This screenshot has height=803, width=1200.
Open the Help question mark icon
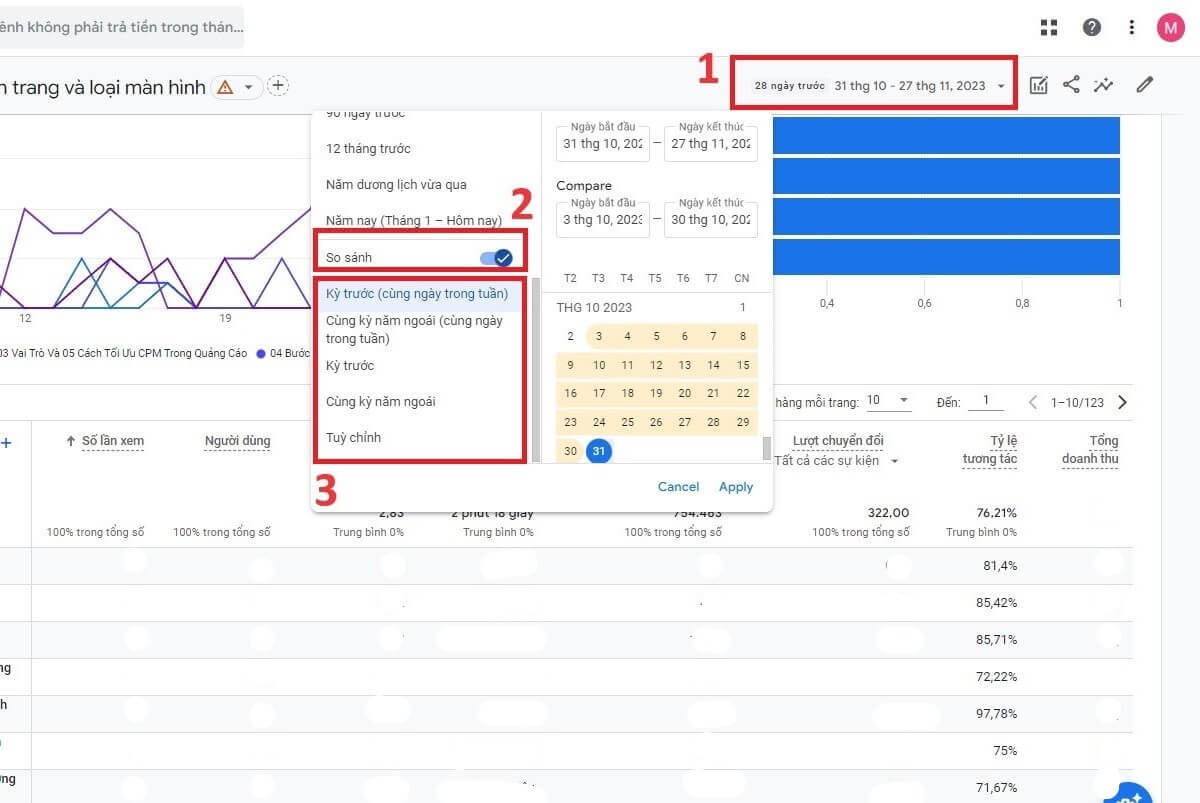tap(1092, 27)
